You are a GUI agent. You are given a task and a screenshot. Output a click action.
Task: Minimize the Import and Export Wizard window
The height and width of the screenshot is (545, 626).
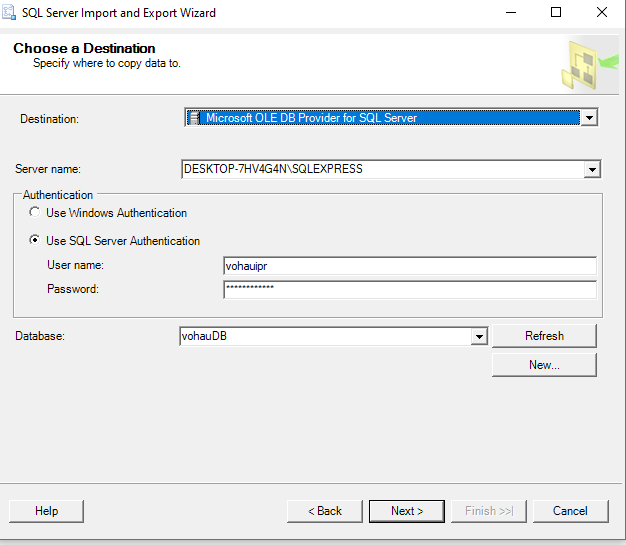(x=509, y=13)
